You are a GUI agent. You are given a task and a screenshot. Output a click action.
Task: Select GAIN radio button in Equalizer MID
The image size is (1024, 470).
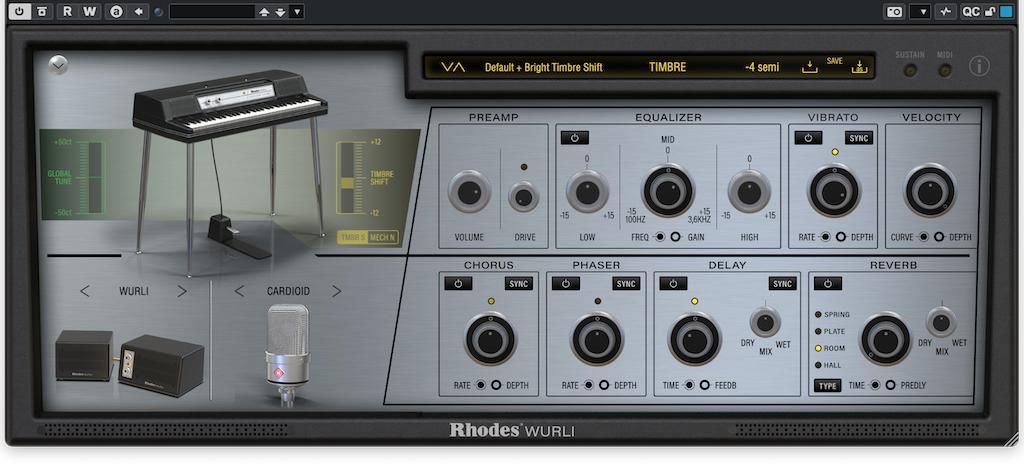click(676, 237)
